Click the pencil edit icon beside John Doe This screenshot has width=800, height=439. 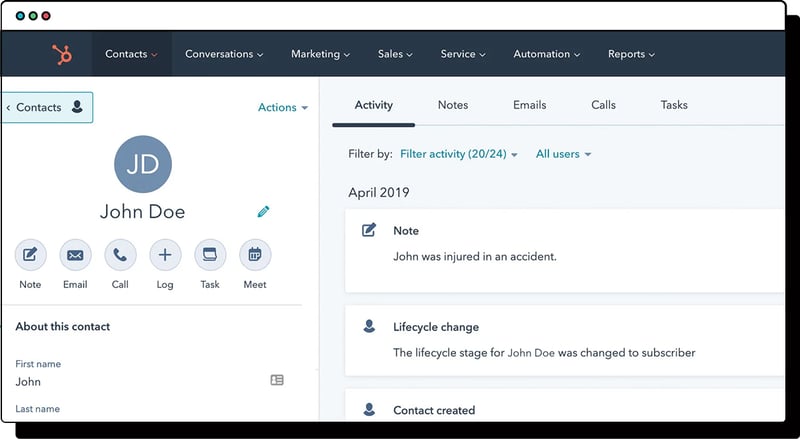[263, 211]
